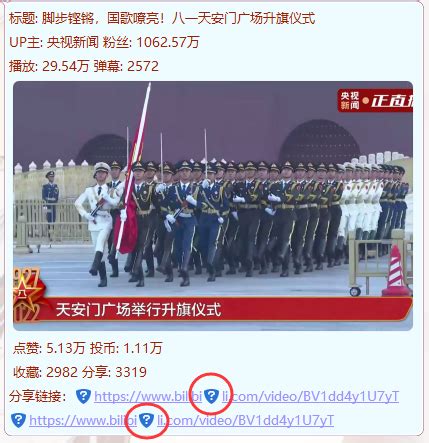Open first li.com/video/BV1dd4y1U7yT link segment
This screenshot has height=443, width=429.
tap(310, 396)
